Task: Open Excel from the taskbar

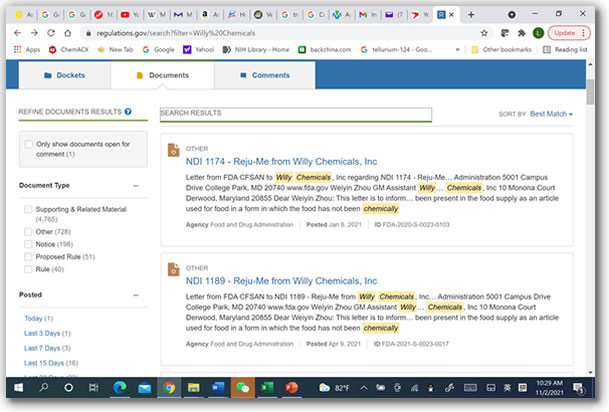Action: click(267, 388)
